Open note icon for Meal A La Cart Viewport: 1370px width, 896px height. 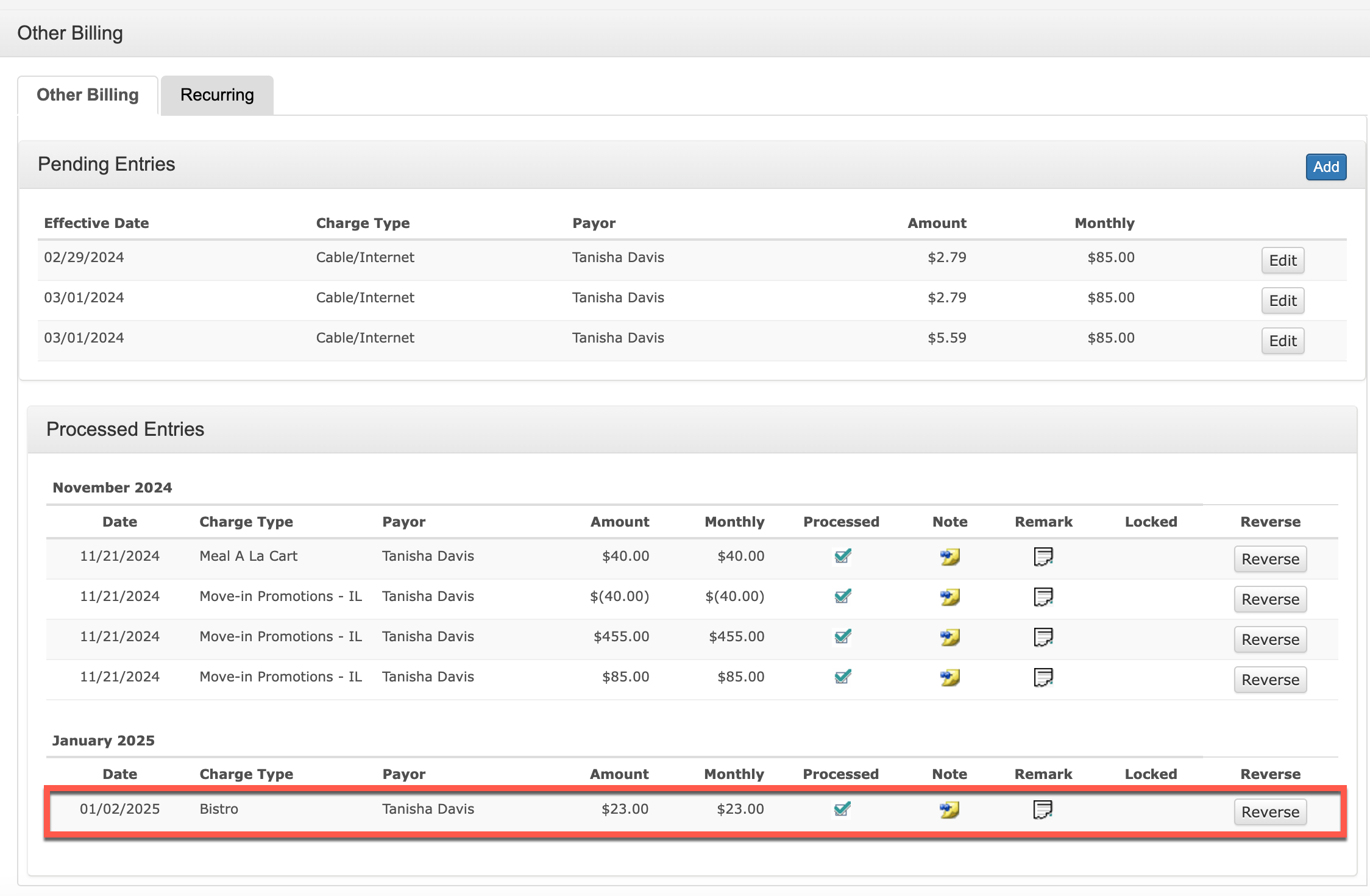(949, 556)
